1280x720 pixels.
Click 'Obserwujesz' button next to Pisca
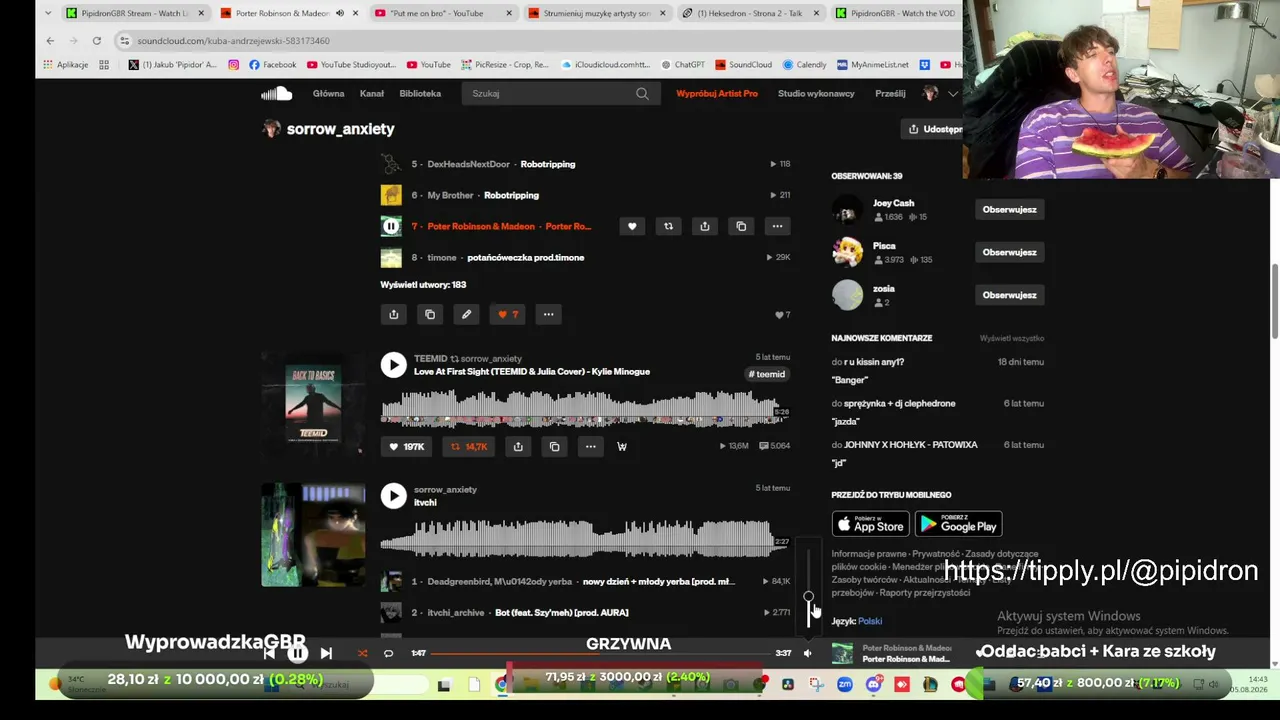[1009, 252]
